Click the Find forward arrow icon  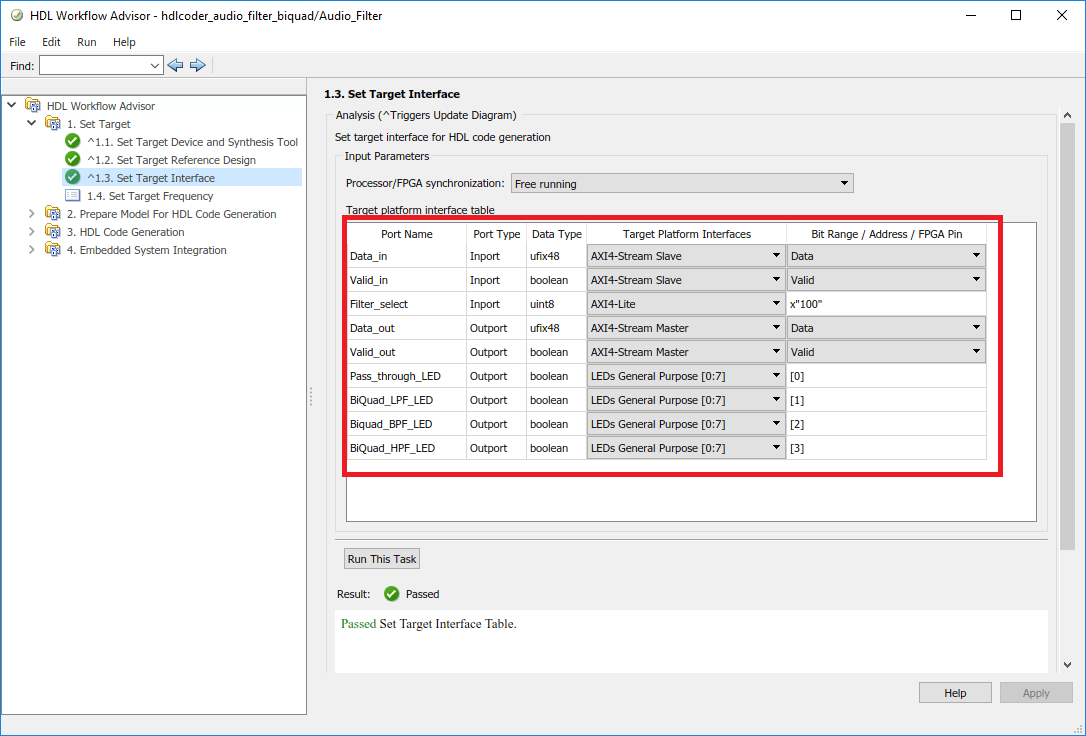click(197, 65)
